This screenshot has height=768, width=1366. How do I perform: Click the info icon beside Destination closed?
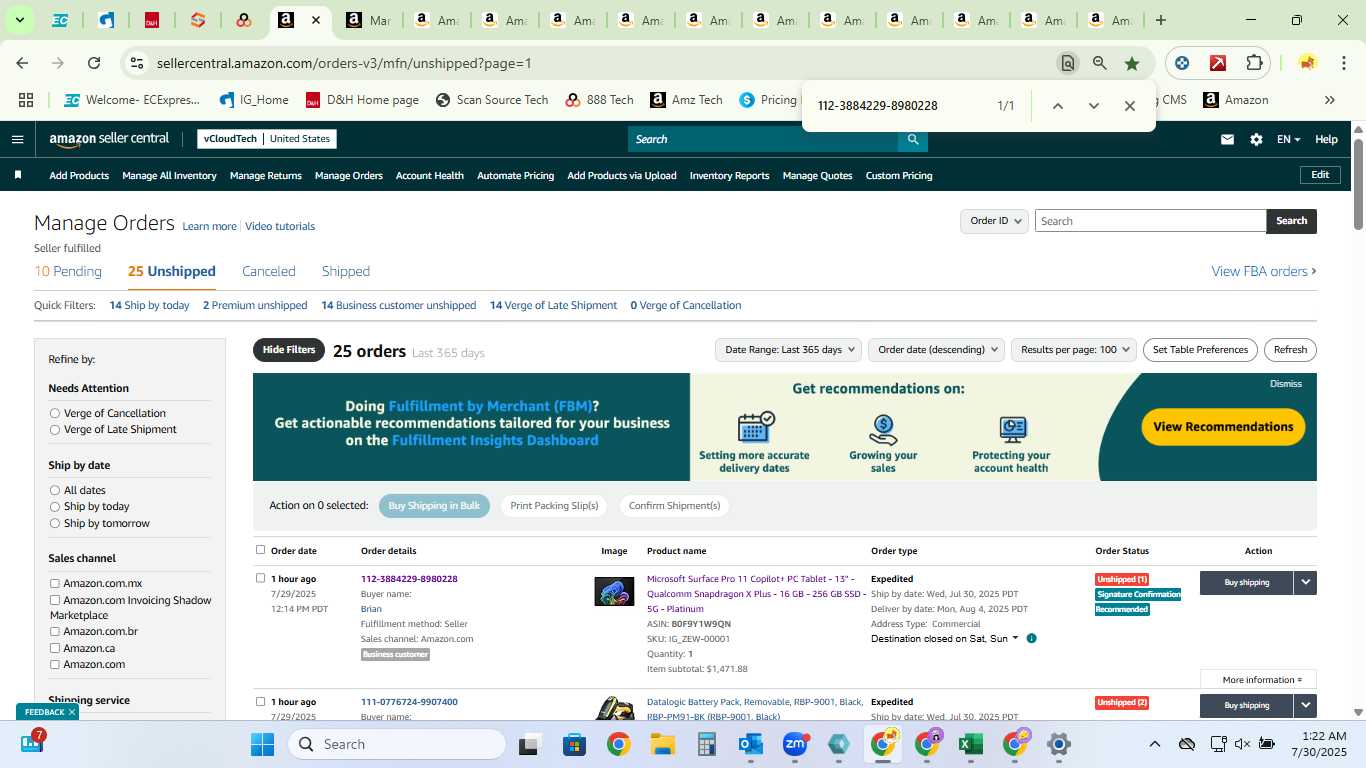click(1031, 638)
